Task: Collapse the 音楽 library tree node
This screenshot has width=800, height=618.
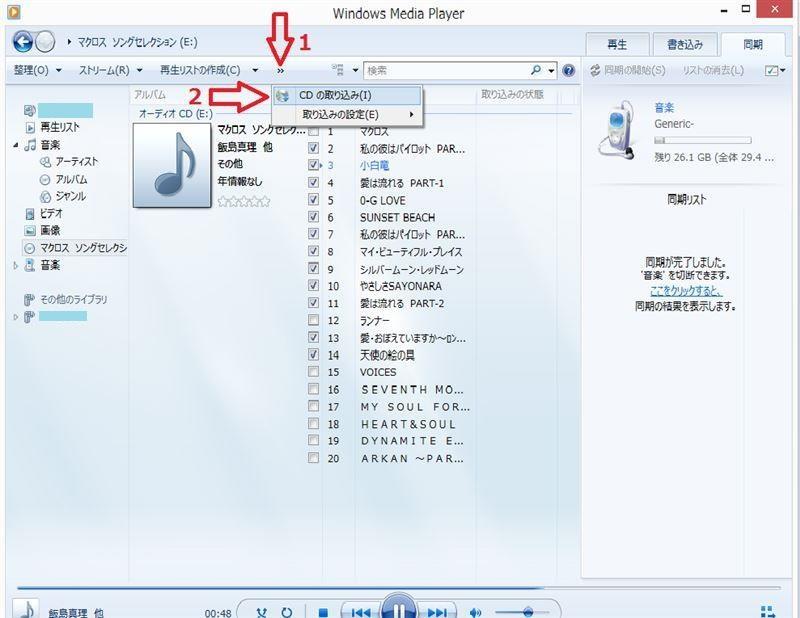Action: coord(16,145)
